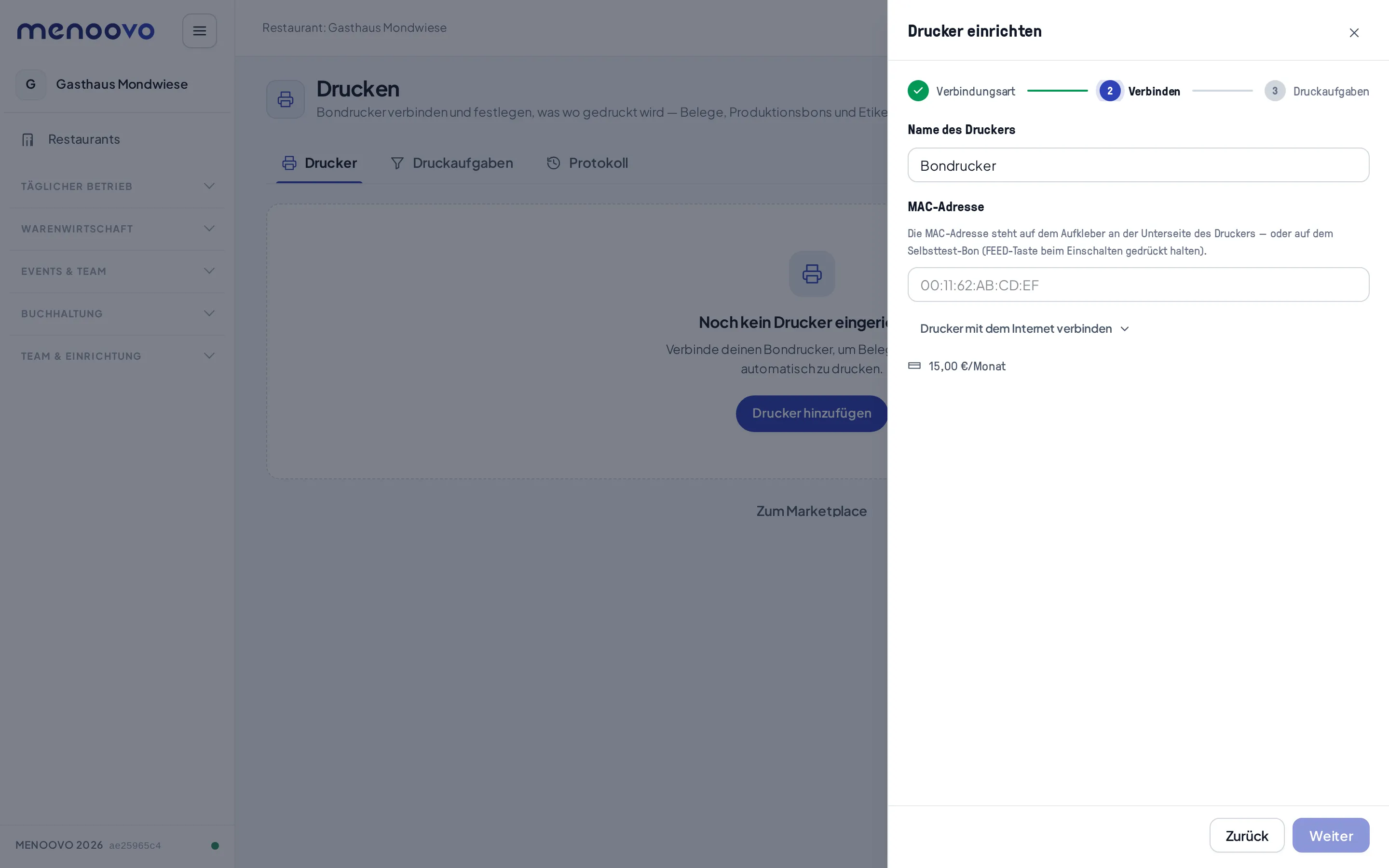Click the Protokoll history clock icon
The width and height of the screenshot is (1389, 868).
point(553,163)
